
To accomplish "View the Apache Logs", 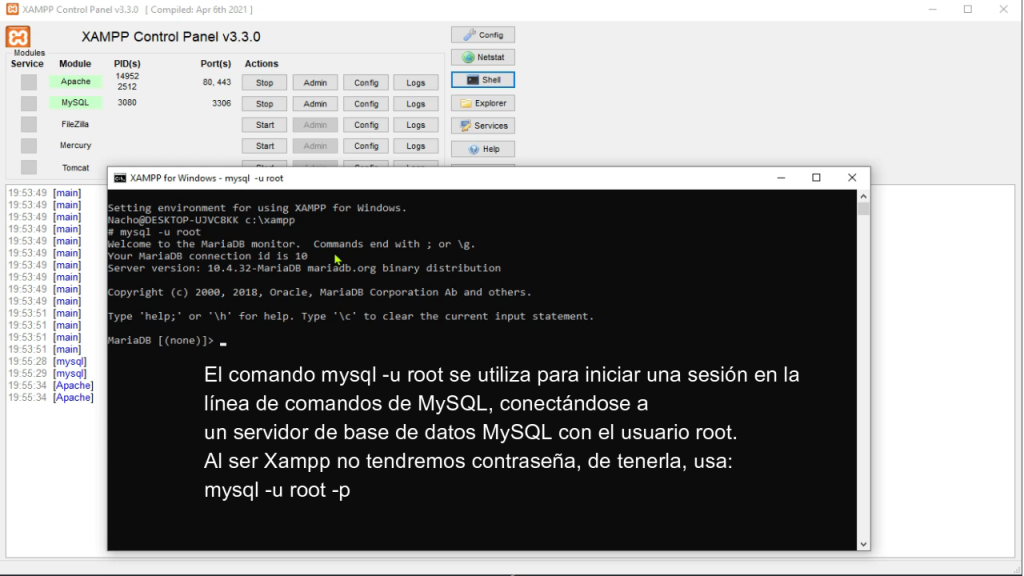I will click(415, 81).
